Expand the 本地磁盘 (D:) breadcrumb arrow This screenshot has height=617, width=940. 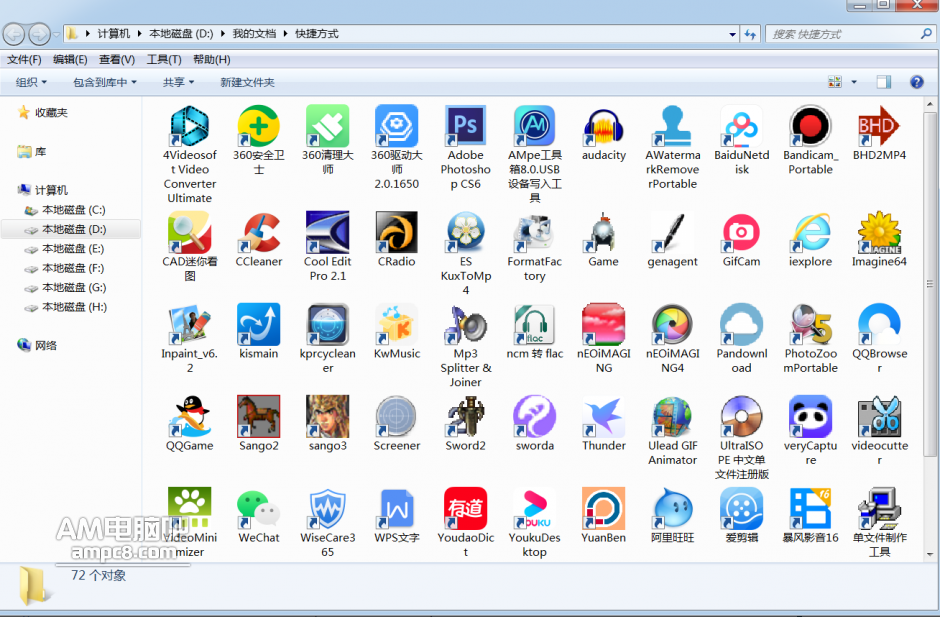(222, 34)
